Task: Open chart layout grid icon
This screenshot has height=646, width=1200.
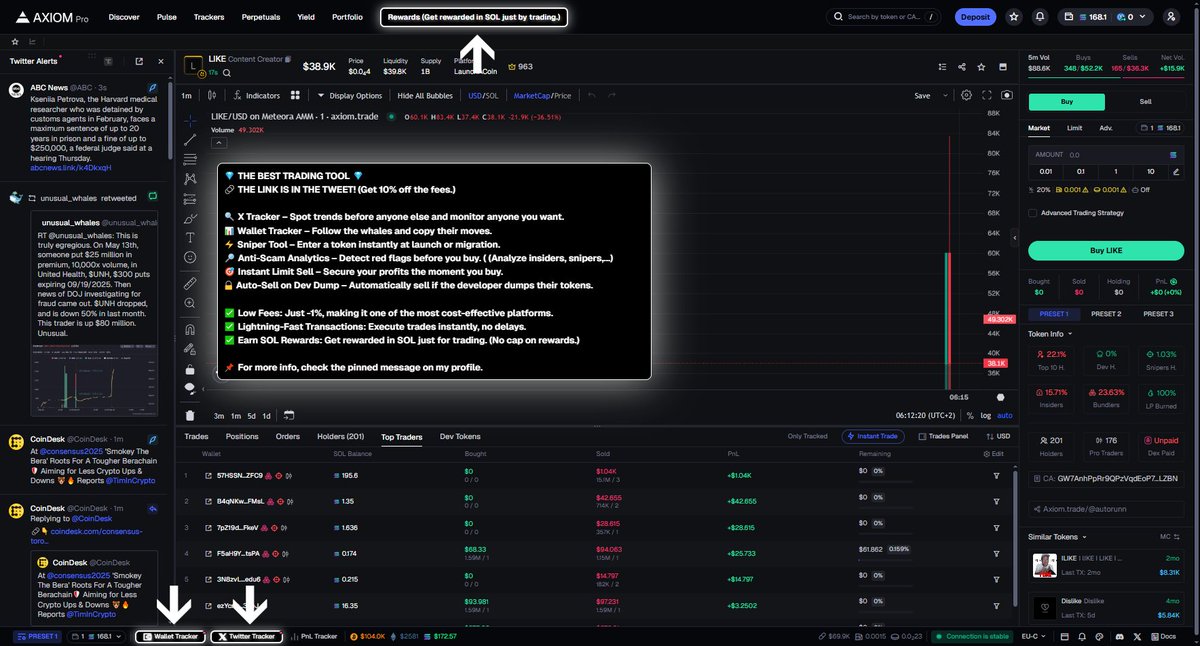Action: pyautogui.click(x=295, y=96)
